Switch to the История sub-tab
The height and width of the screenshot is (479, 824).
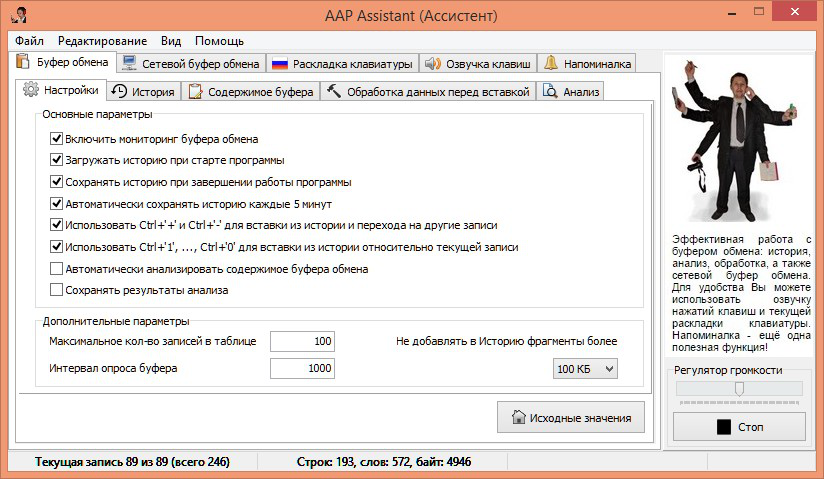(143, 91)
